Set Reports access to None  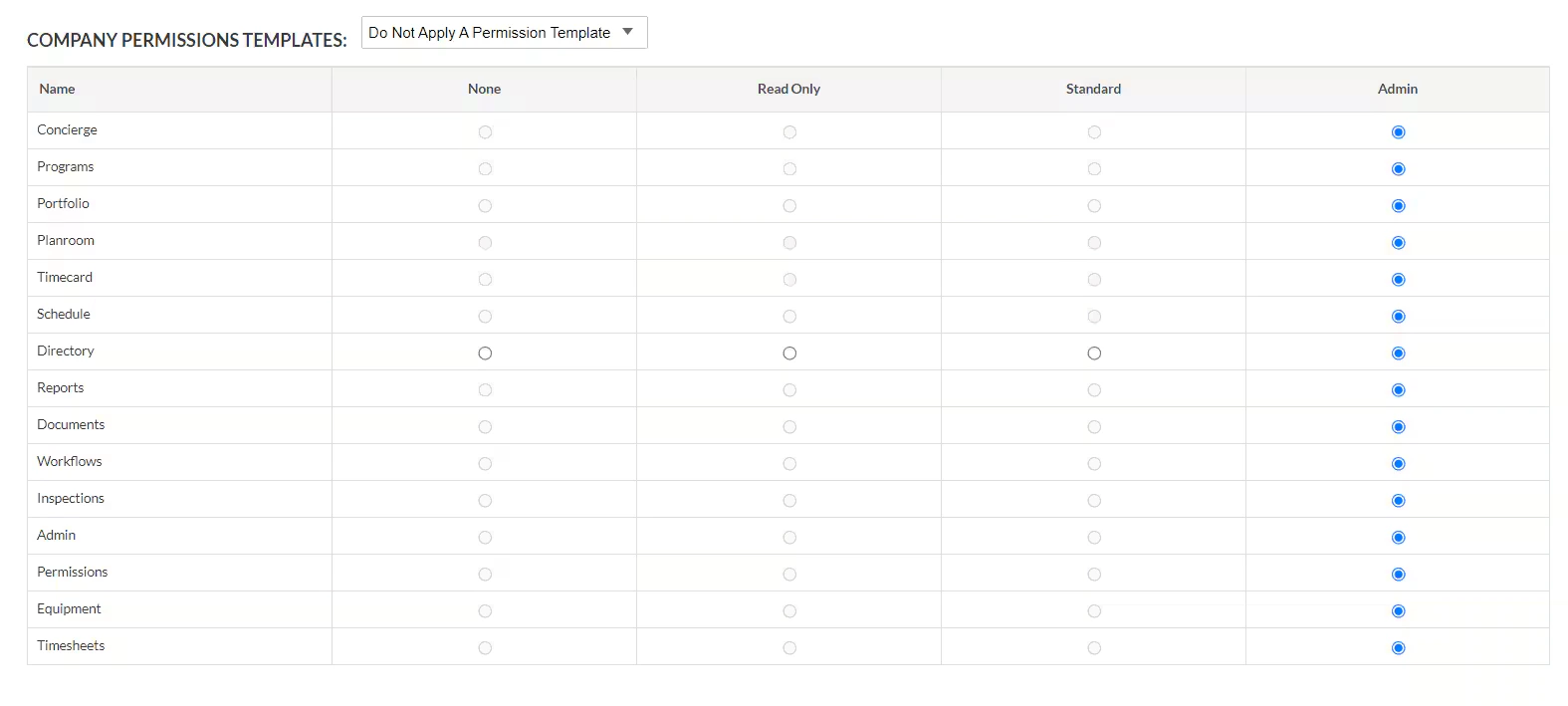[x=485, y=389]
